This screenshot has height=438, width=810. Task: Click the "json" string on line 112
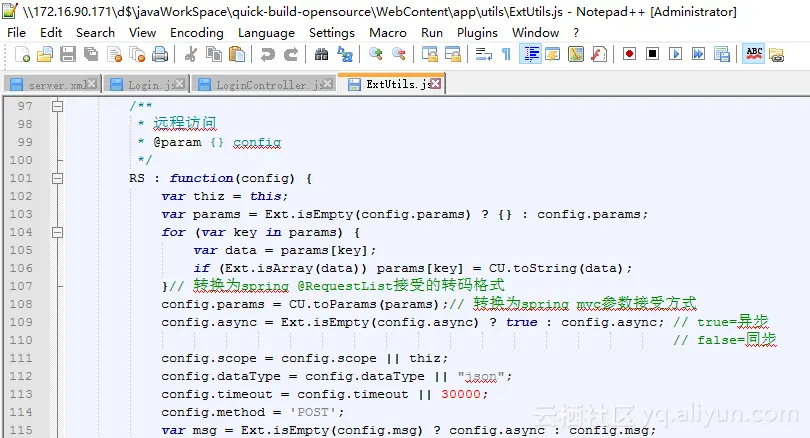[481, 377]
